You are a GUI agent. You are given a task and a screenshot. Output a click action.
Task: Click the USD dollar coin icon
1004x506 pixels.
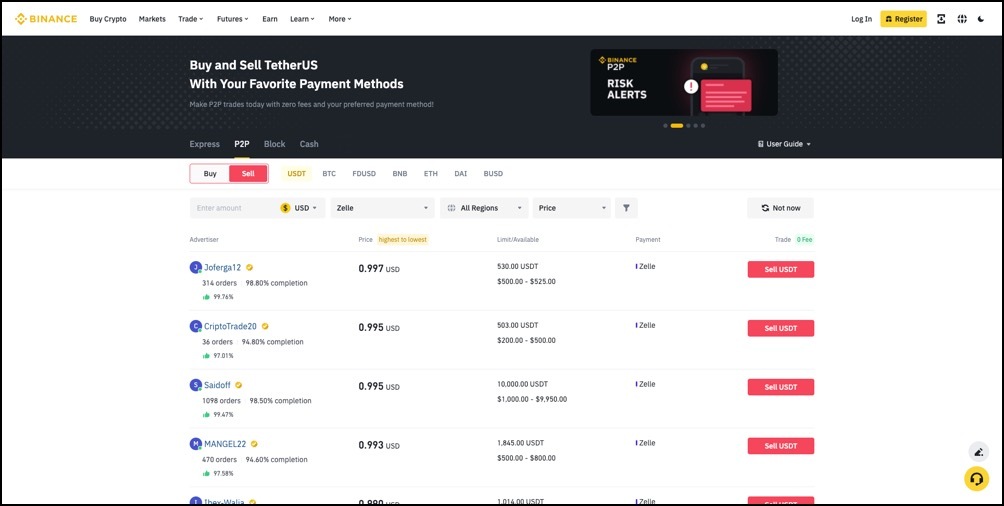286,208
